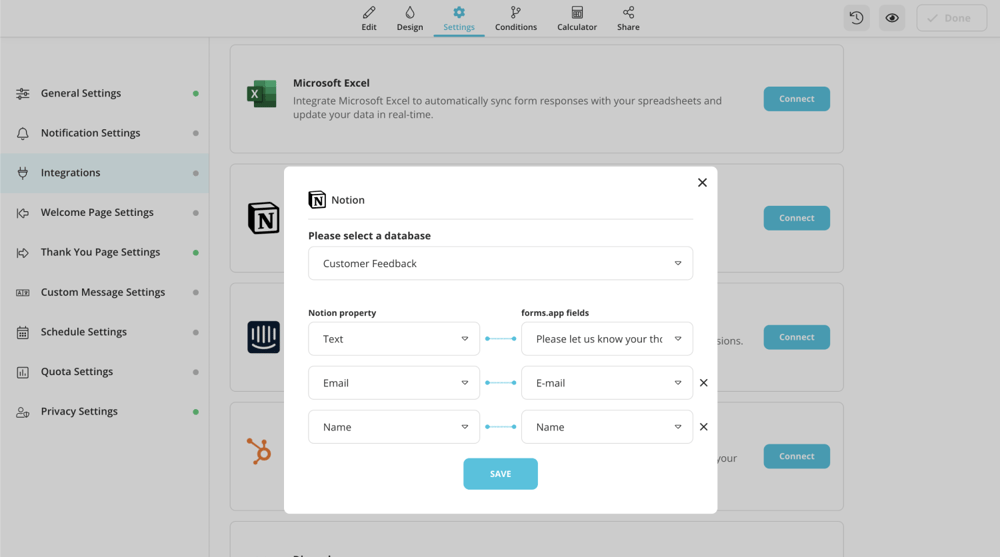Open the Share options
This screenshot has width=1000, height=557.
628,18
